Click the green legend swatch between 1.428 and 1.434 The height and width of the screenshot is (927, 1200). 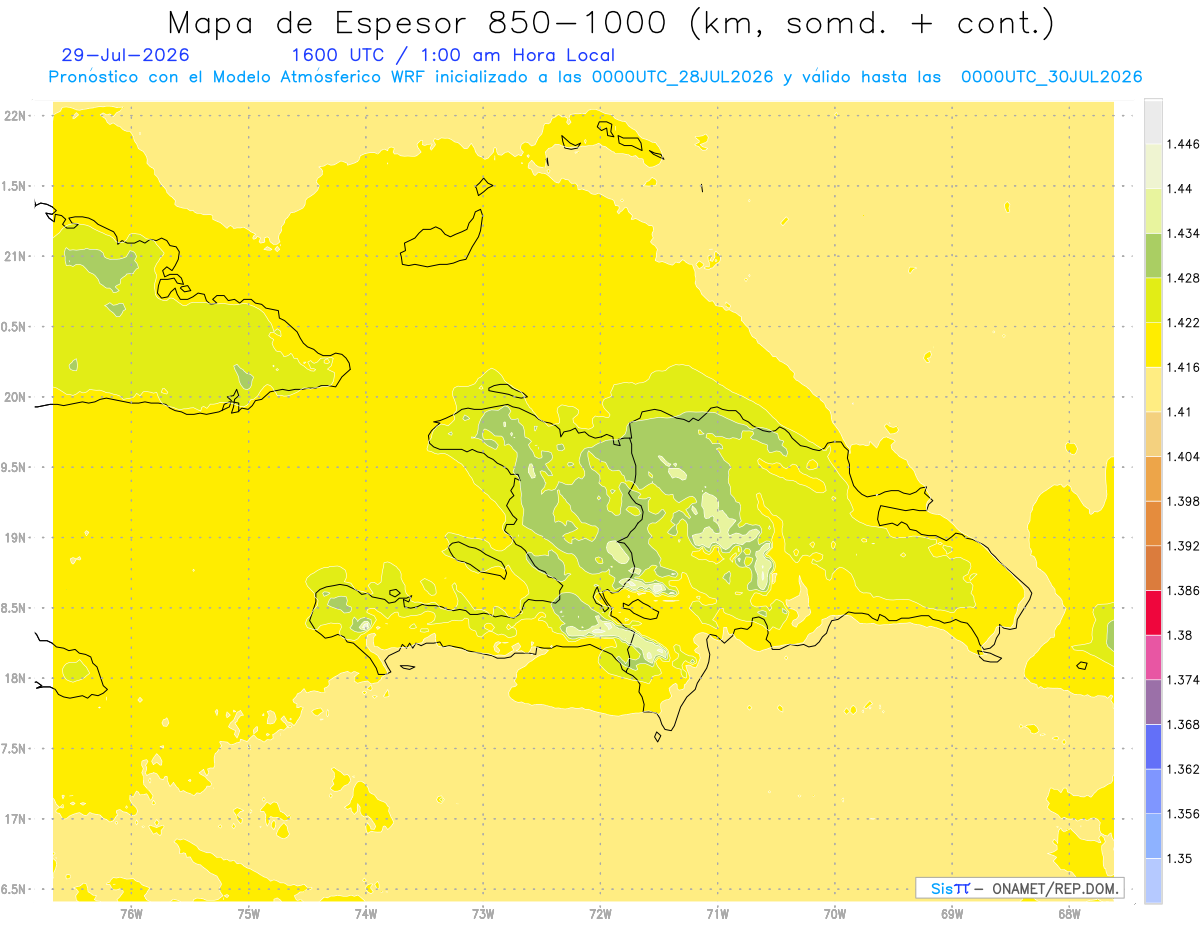(1153, 255)
